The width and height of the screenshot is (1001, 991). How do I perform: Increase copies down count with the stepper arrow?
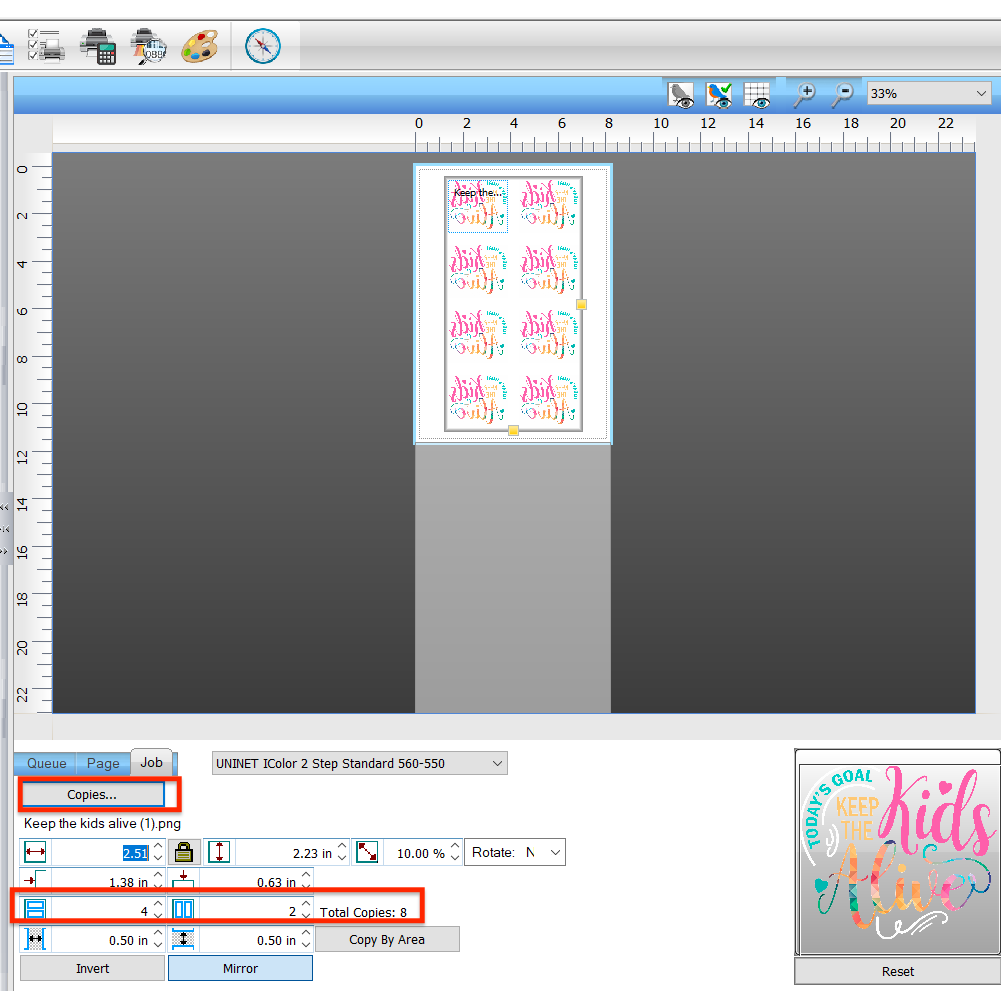[x=157, y=902]
